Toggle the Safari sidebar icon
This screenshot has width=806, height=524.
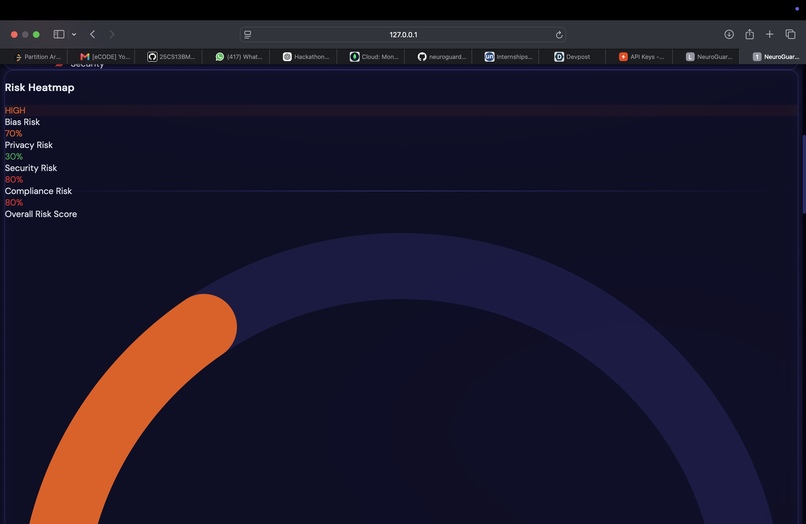[x=59, y=34]
